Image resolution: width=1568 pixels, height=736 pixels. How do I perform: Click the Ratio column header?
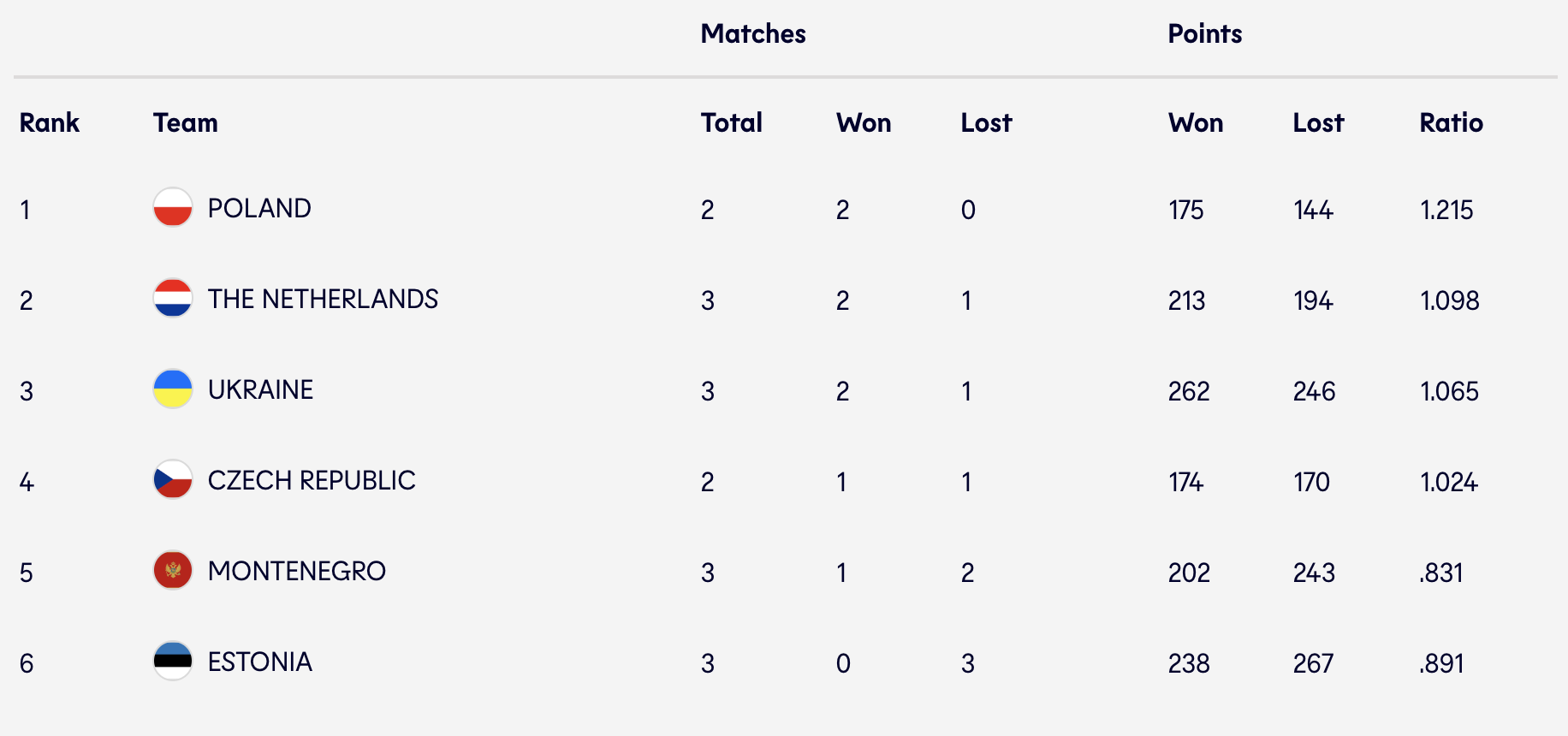tap(1452, 123)
